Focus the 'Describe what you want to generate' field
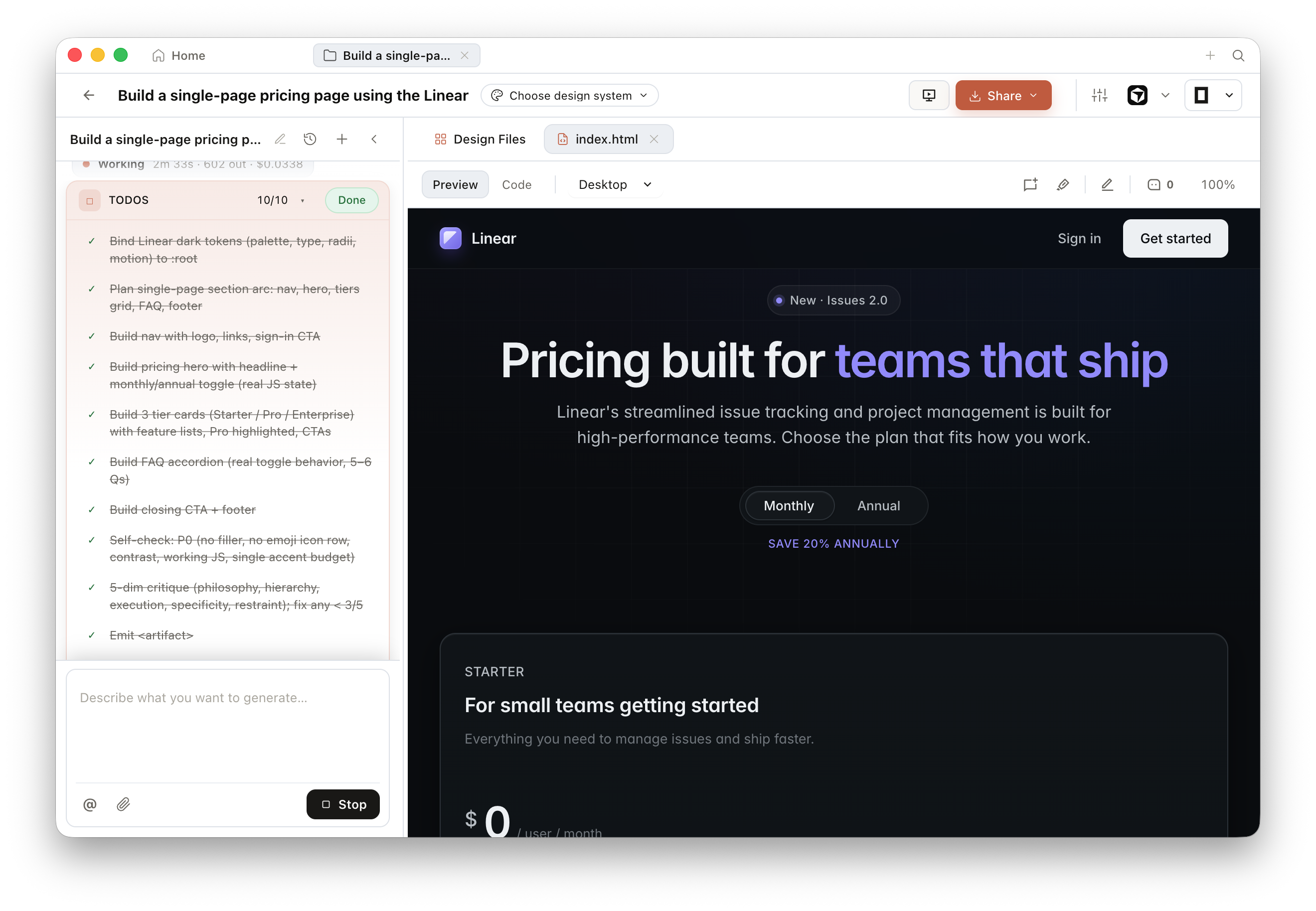Image resolution: width=1316 pixels, height=911 pixels. tap(227, 725)
